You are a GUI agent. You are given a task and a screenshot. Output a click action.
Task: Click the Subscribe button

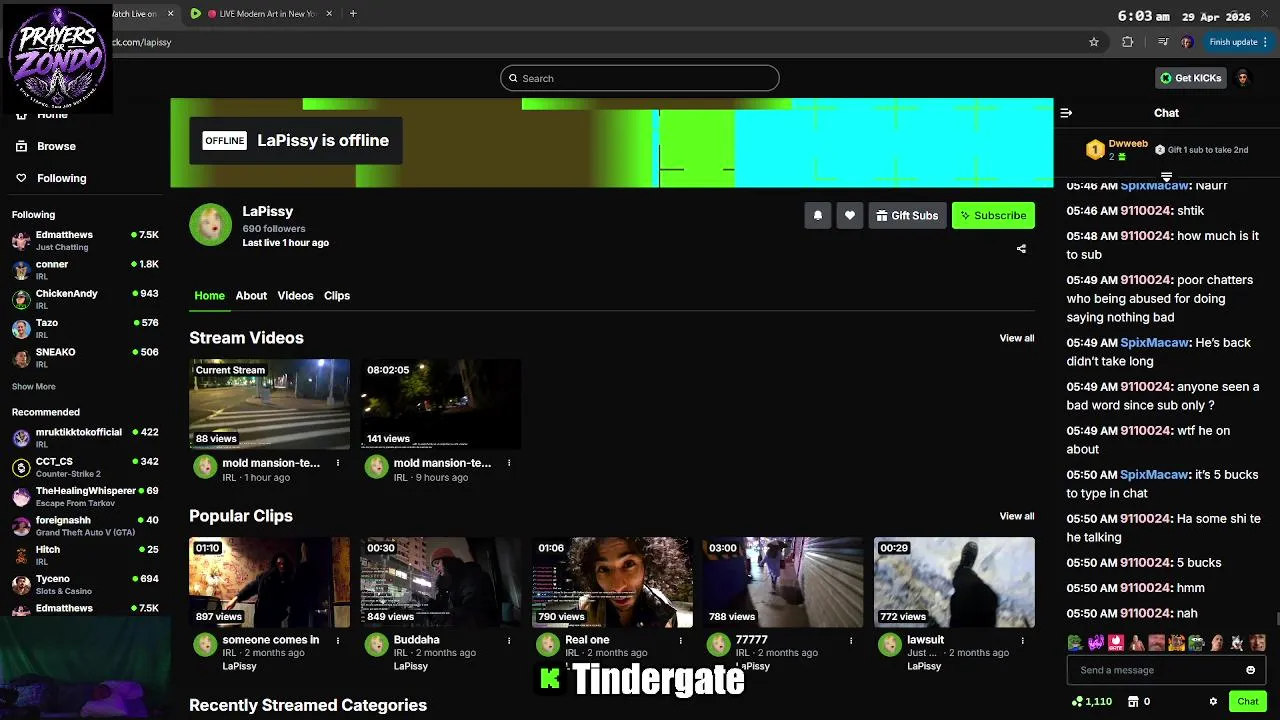[x=993, y=215]
